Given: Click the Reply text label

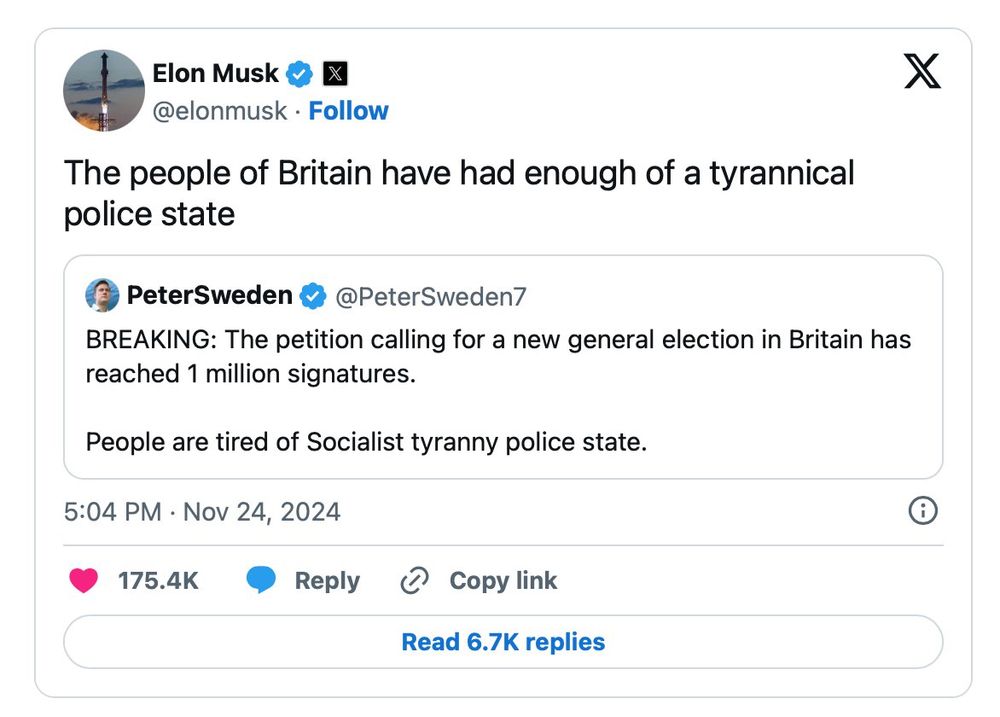Looking at the screenshot, I should coord(327,581).
